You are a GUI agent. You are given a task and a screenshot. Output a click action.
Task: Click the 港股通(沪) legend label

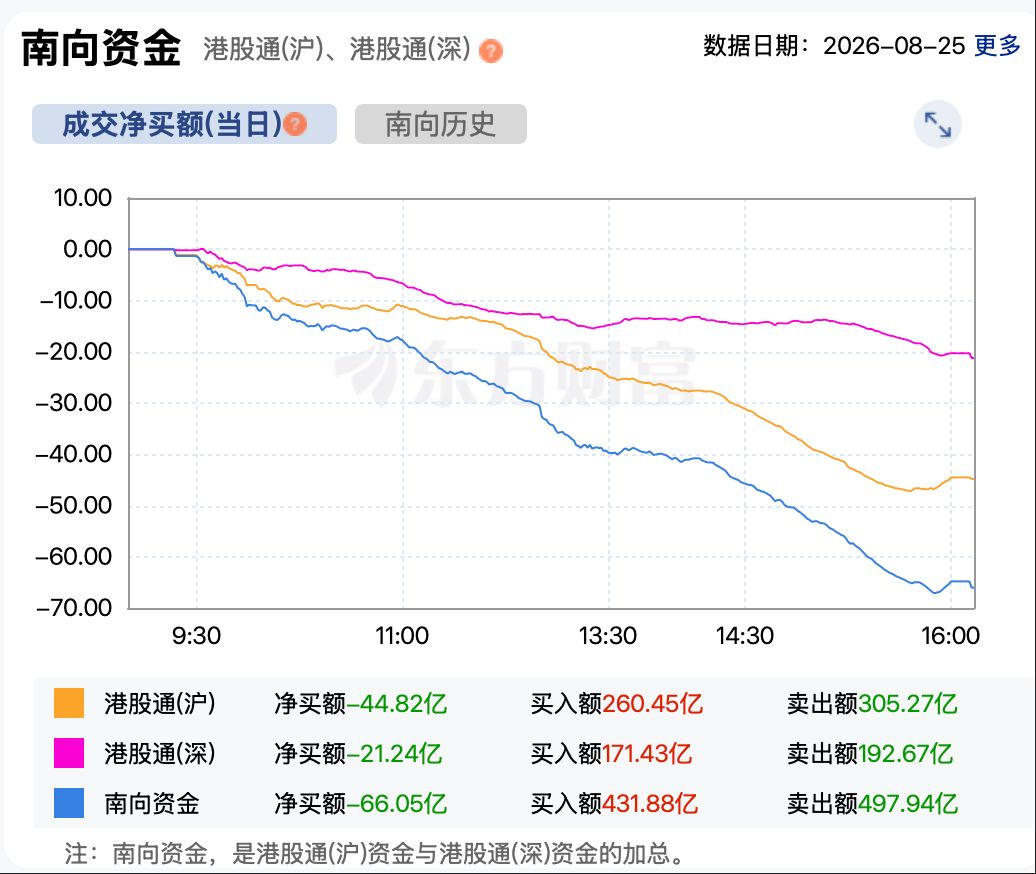pyautogui.click(x=160, y=704)
